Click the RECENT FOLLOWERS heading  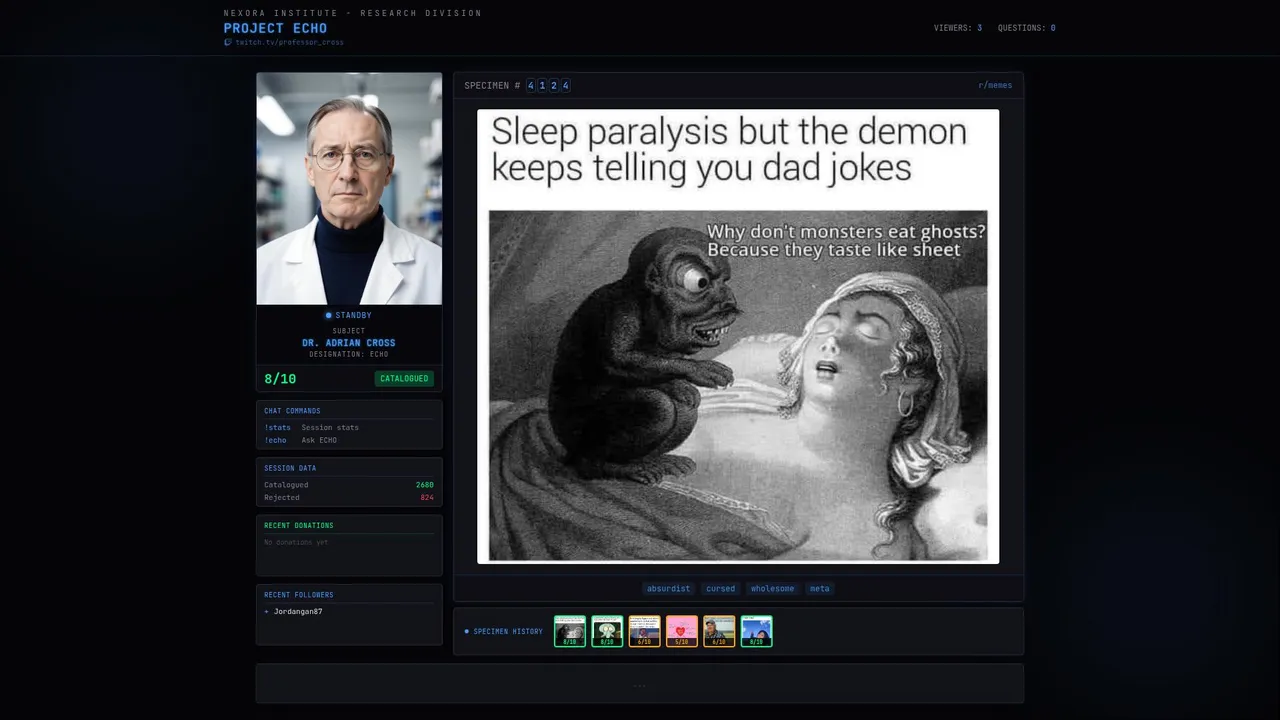coord(299,595)
